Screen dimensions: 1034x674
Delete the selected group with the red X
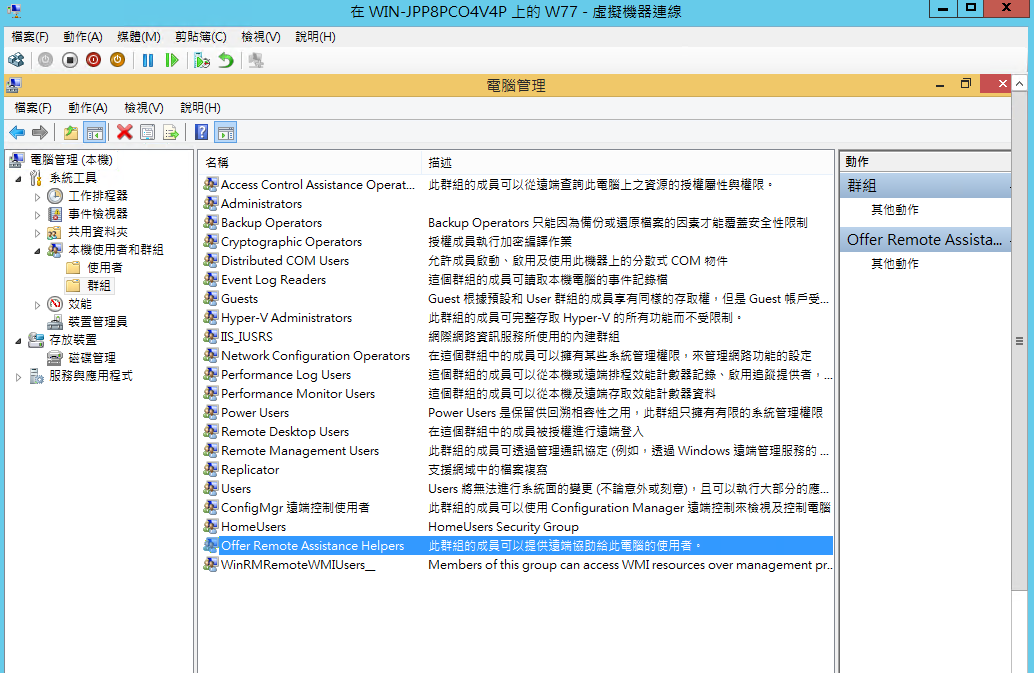point(124,133)
